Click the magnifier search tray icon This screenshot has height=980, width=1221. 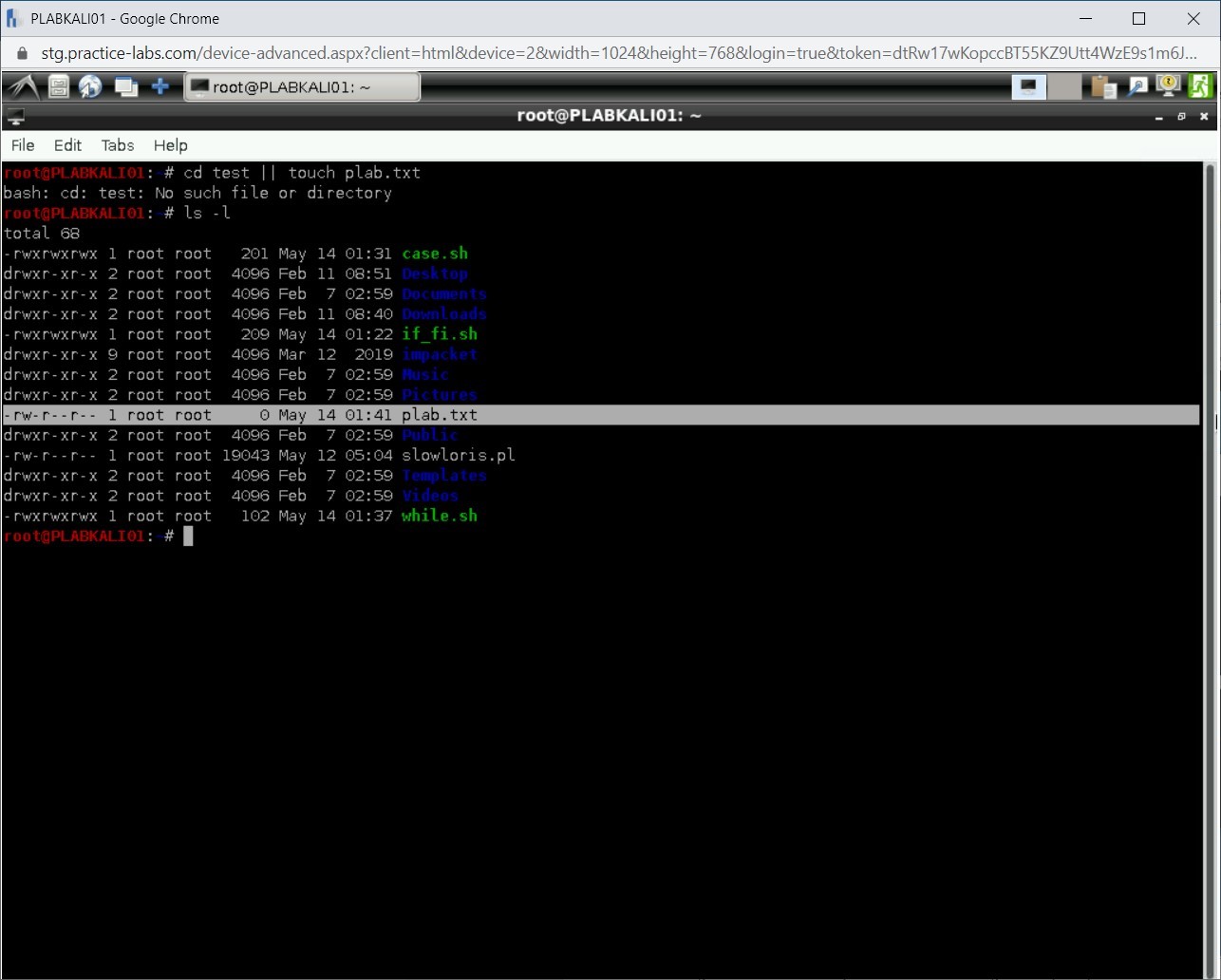(1136, 87)
